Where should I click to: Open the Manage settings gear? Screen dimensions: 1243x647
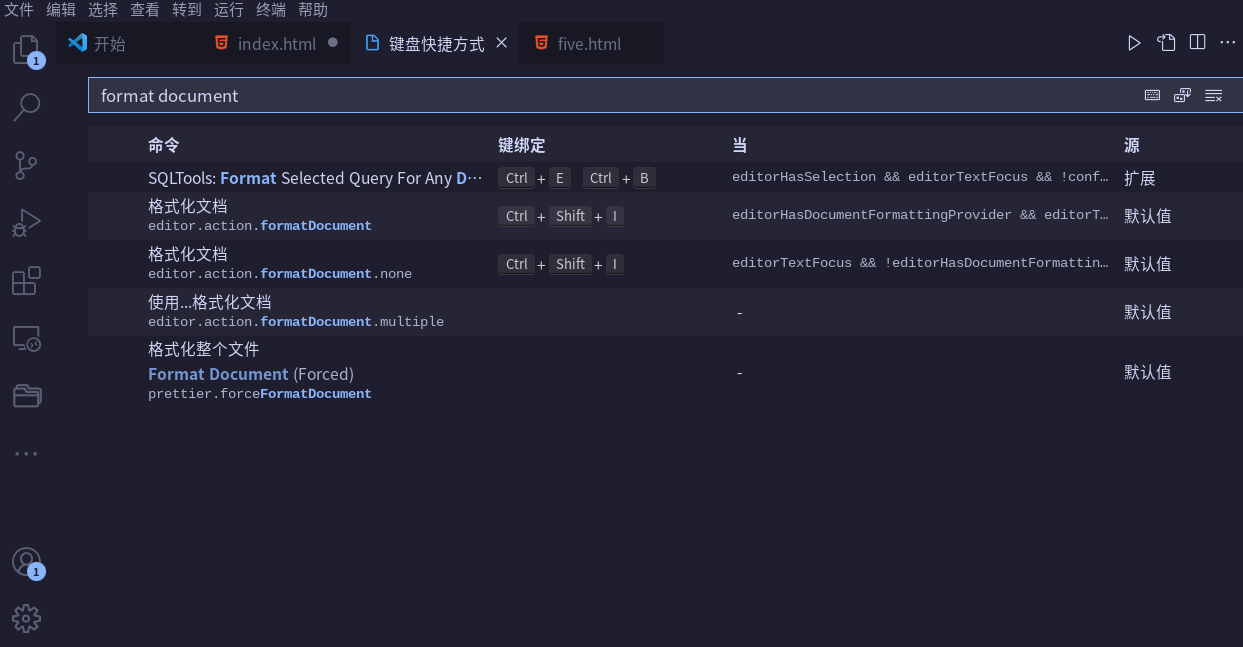(26, 618)
